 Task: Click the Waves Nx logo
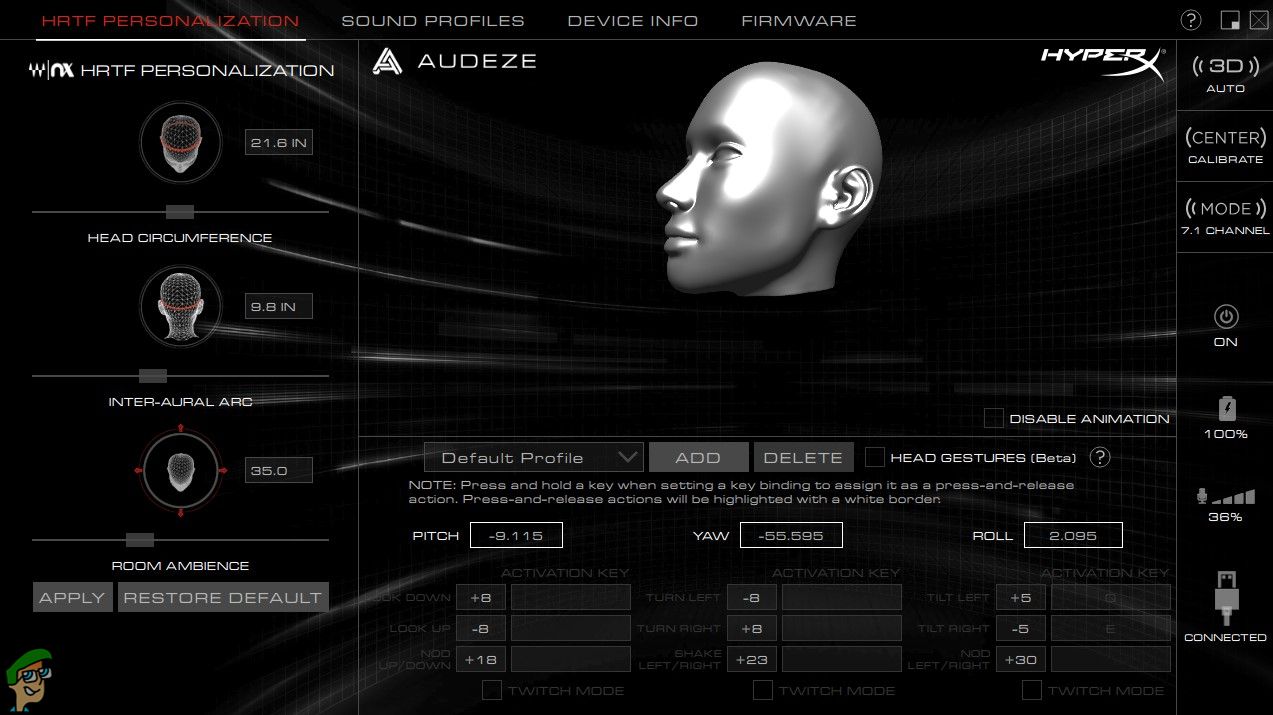tap(53, 70)
